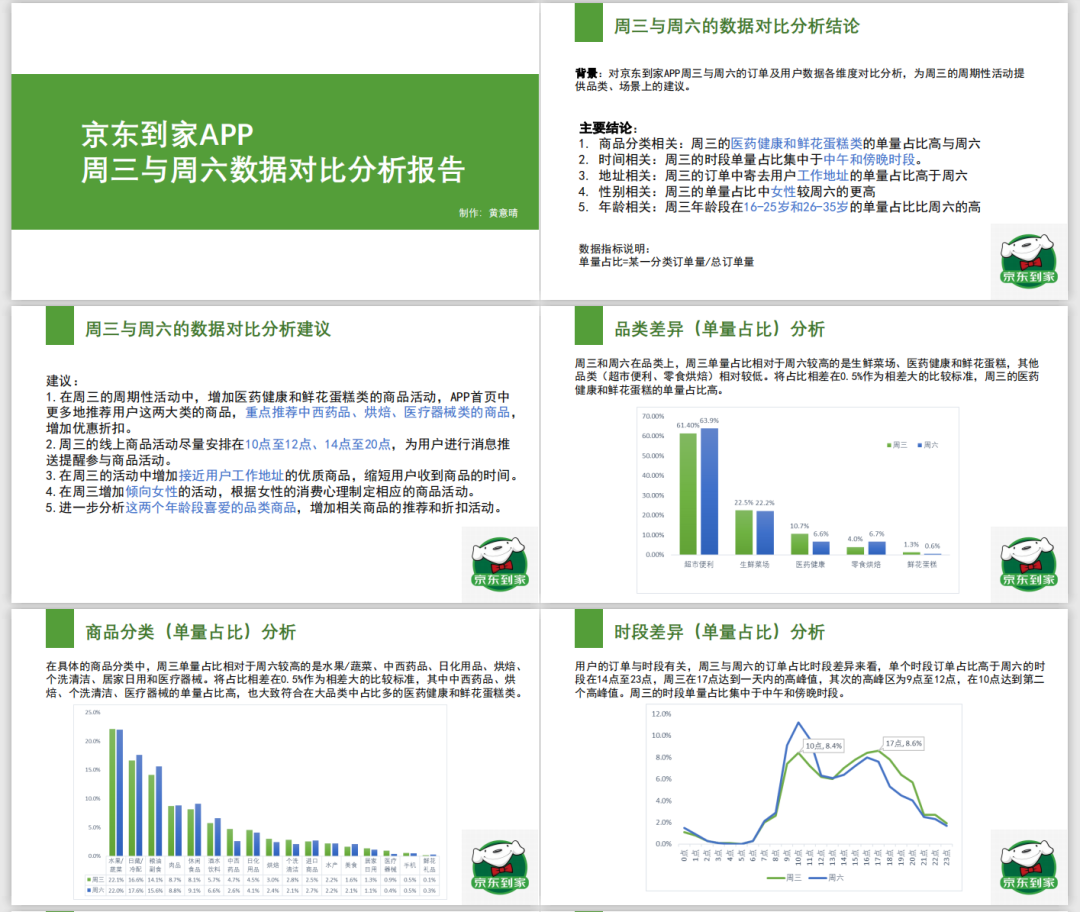The height and width of the screenshot is (912, 1080).
Task: Click the heading "周三与周六的数据对比分析结论"
Action: pos(736,26)
